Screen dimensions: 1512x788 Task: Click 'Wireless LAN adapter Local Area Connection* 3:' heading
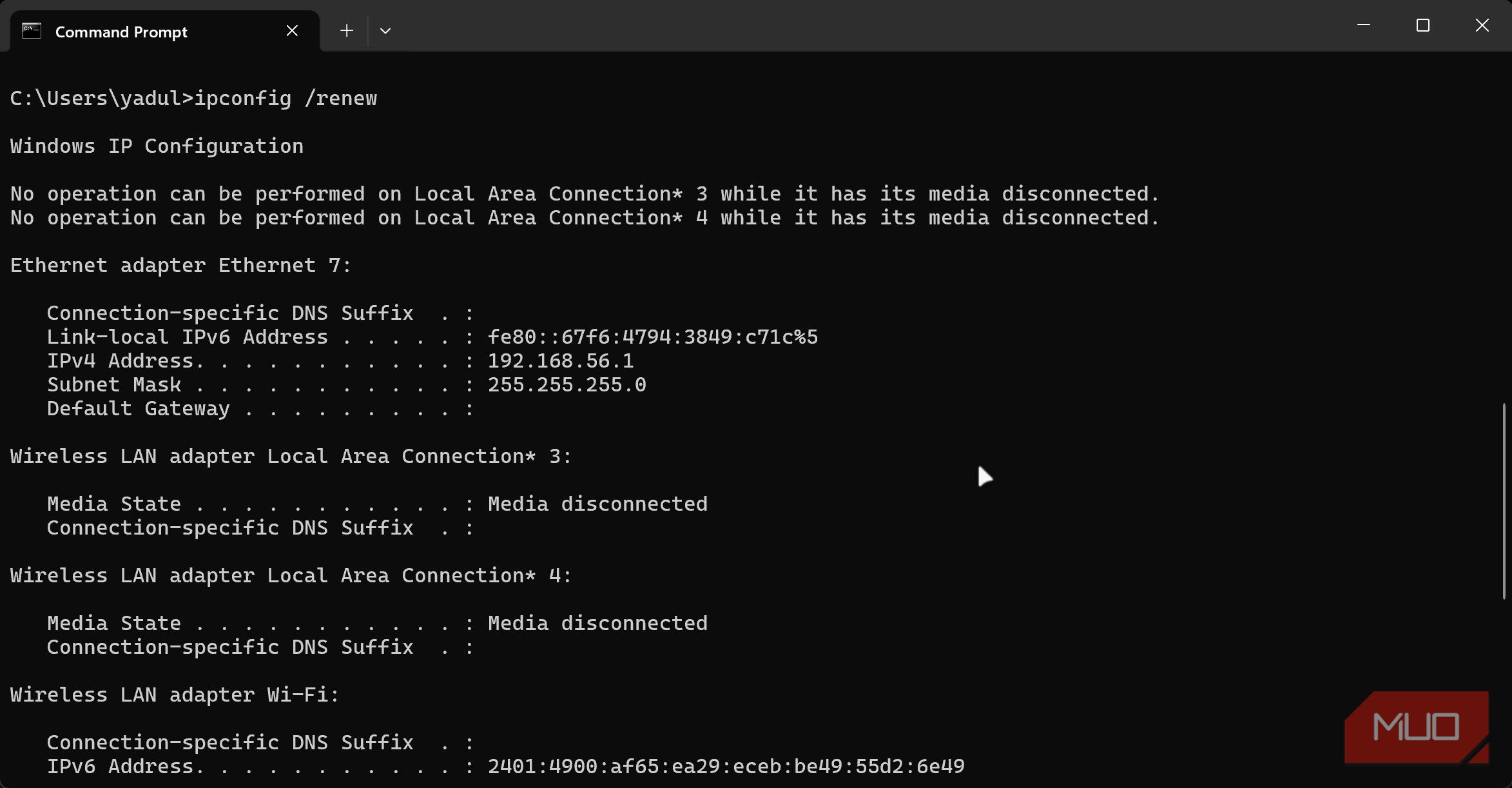pos(291,456)
